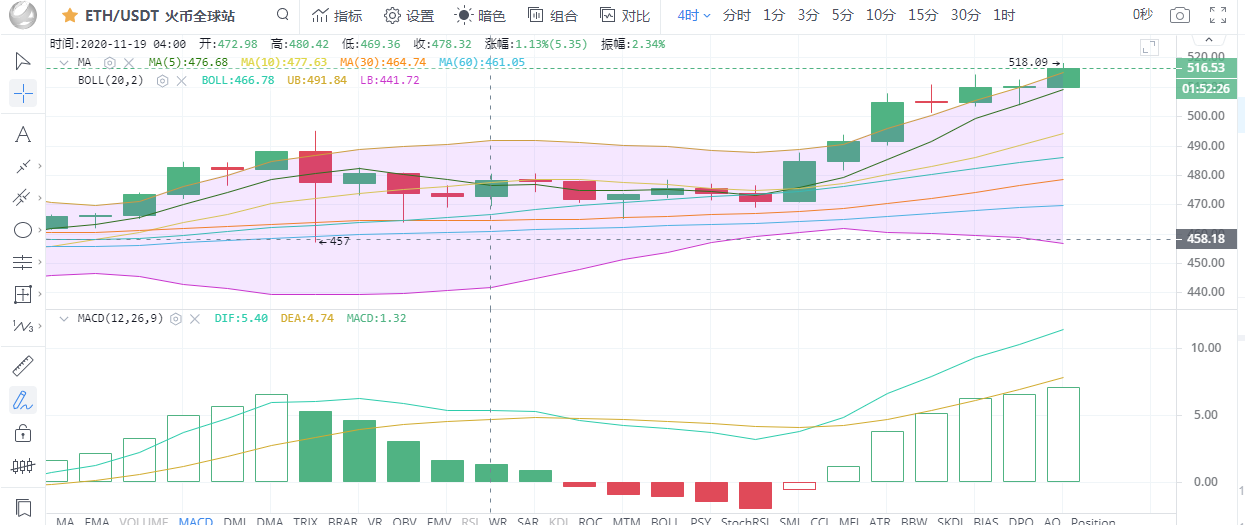Select the 30分 interval

pyautogui.click(x=966, y=15)
